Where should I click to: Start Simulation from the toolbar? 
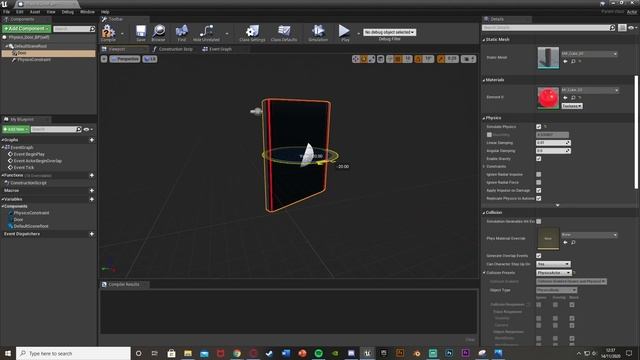coord(318,33)
